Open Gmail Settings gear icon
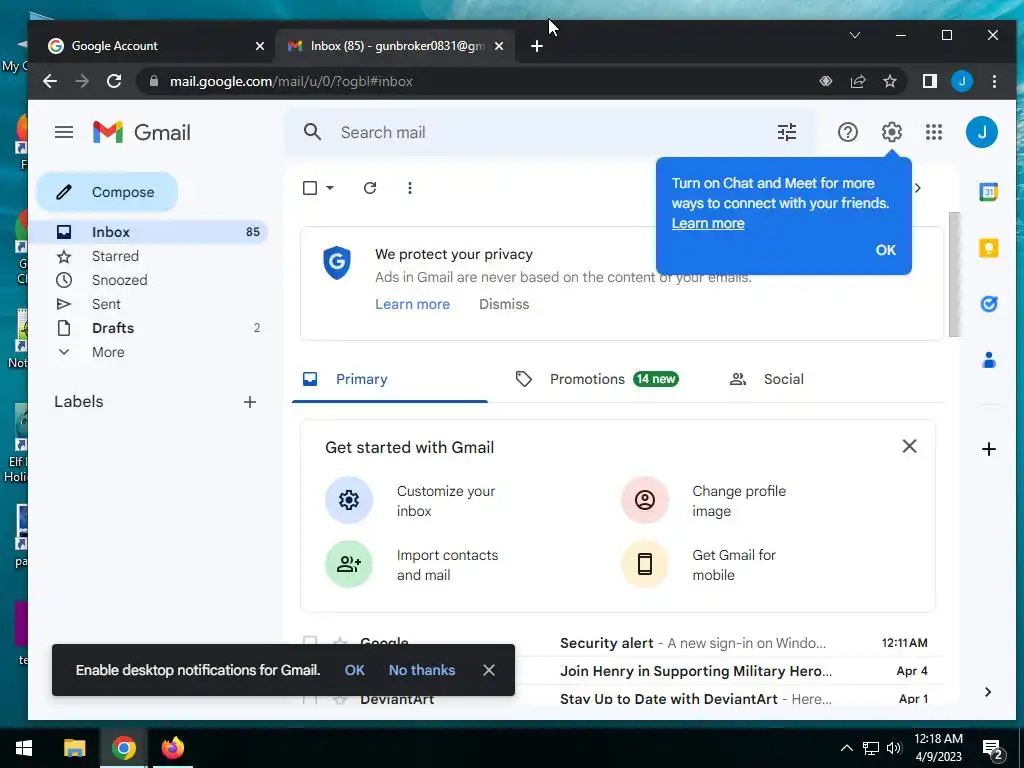Screen dimensions: 1024x768 pos(891,132)
